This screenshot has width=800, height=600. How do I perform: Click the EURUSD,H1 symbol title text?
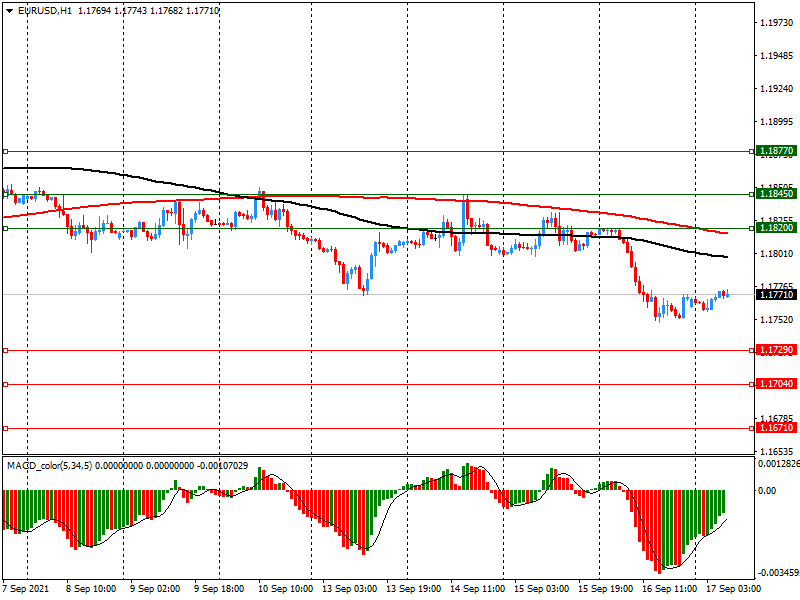(x=45, y=11)
